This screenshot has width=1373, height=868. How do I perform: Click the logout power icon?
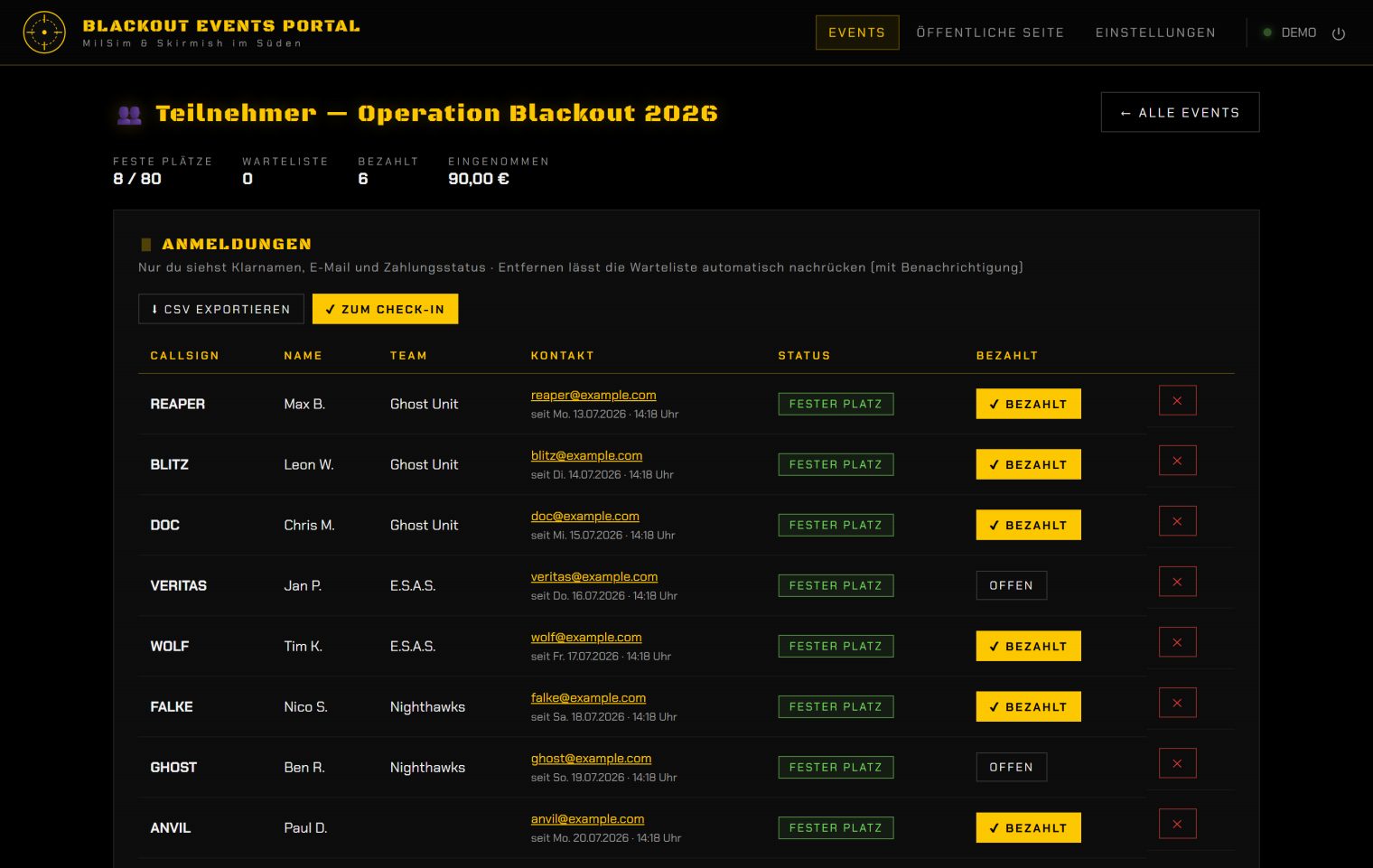pyautogui.click(x=1339, y=33)
